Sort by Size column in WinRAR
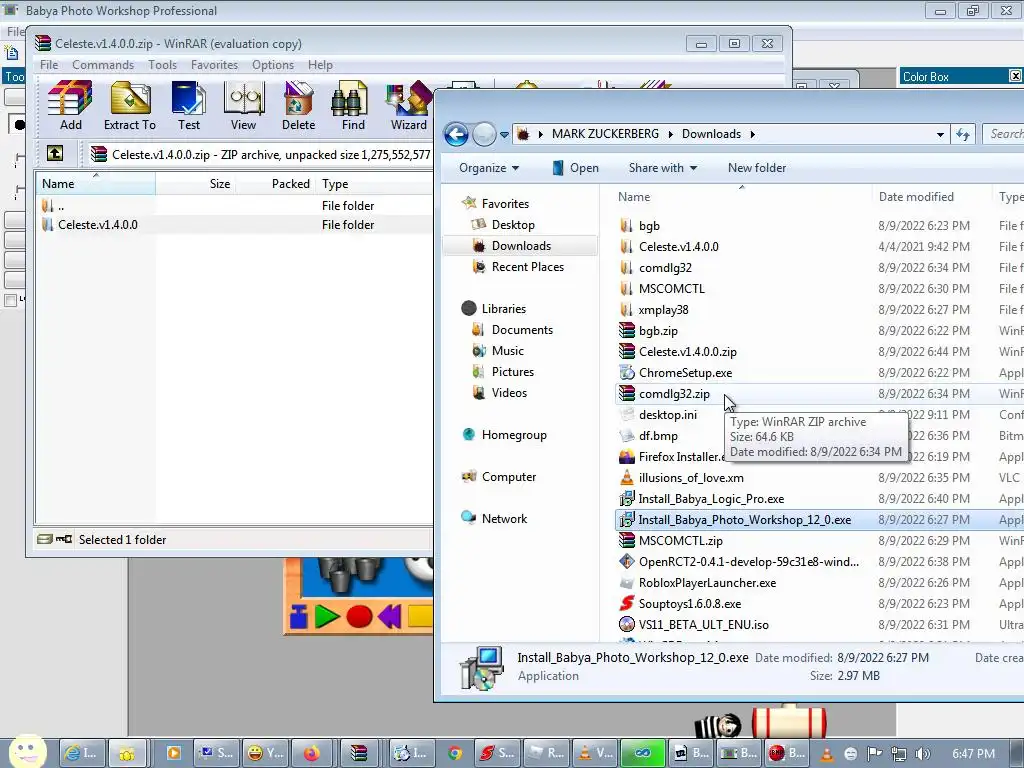Image resolution: width=1024 pixels, height=768 pixels. (x=195, y=184)
